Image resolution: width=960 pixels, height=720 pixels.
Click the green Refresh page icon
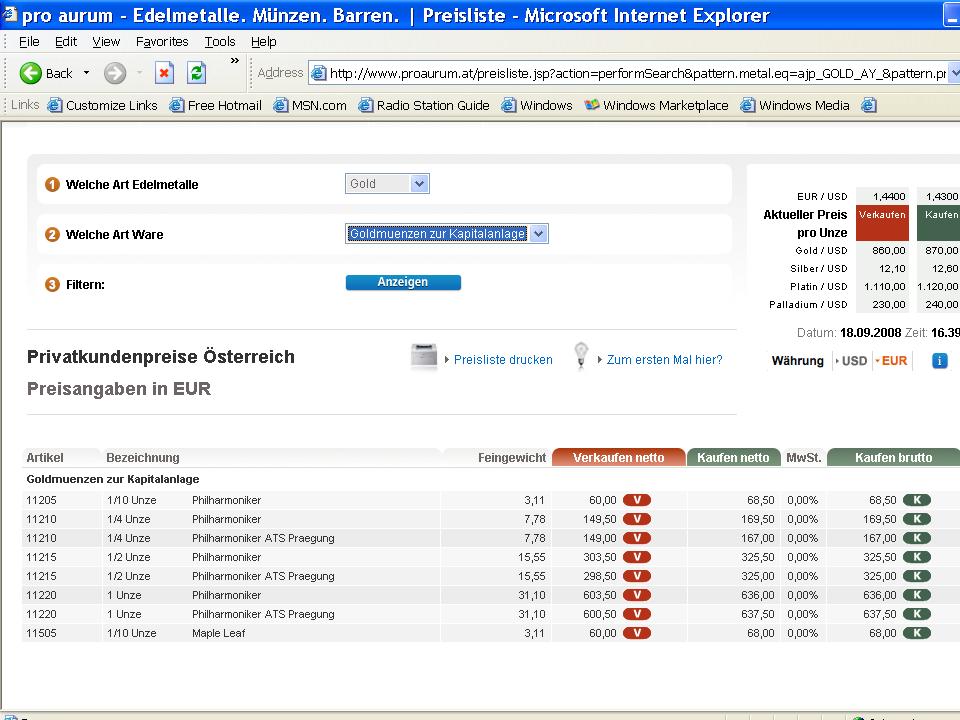(x=197, y=72)
